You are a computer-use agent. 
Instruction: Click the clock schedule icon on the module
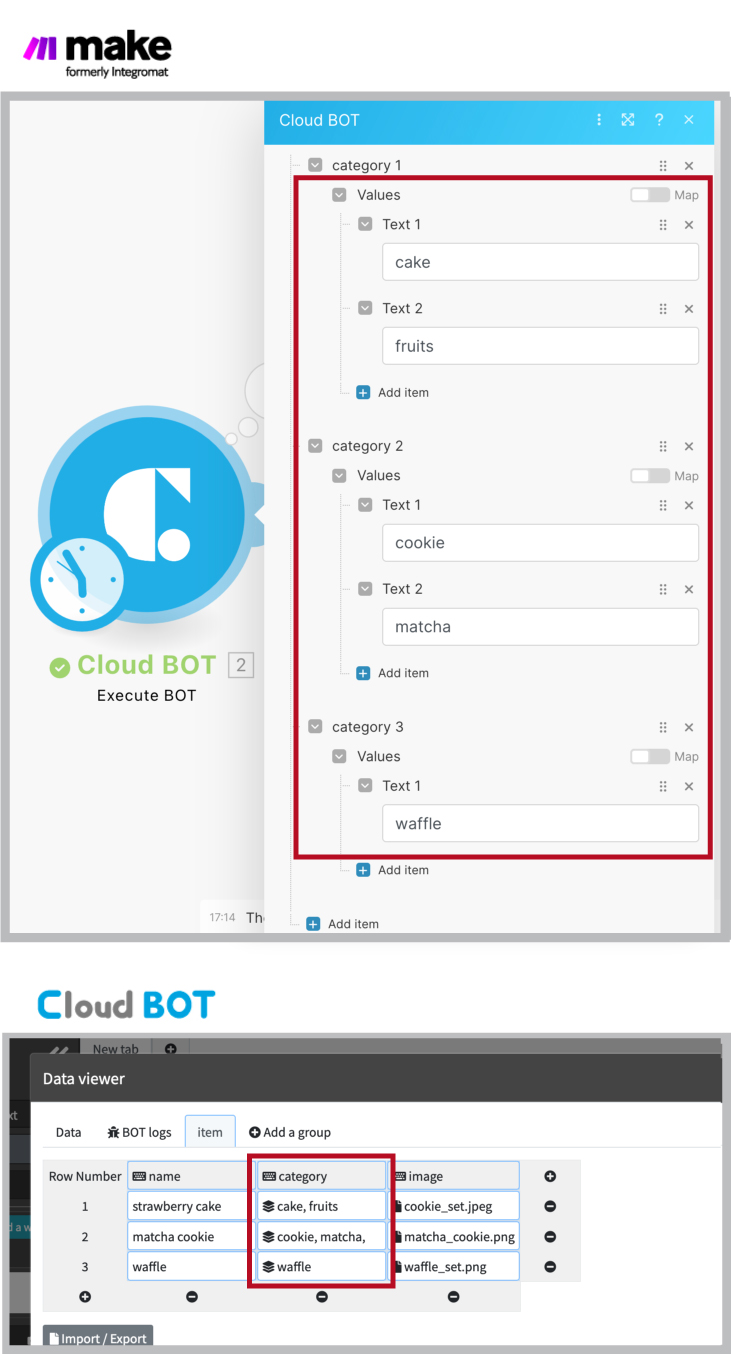(78, 581)
